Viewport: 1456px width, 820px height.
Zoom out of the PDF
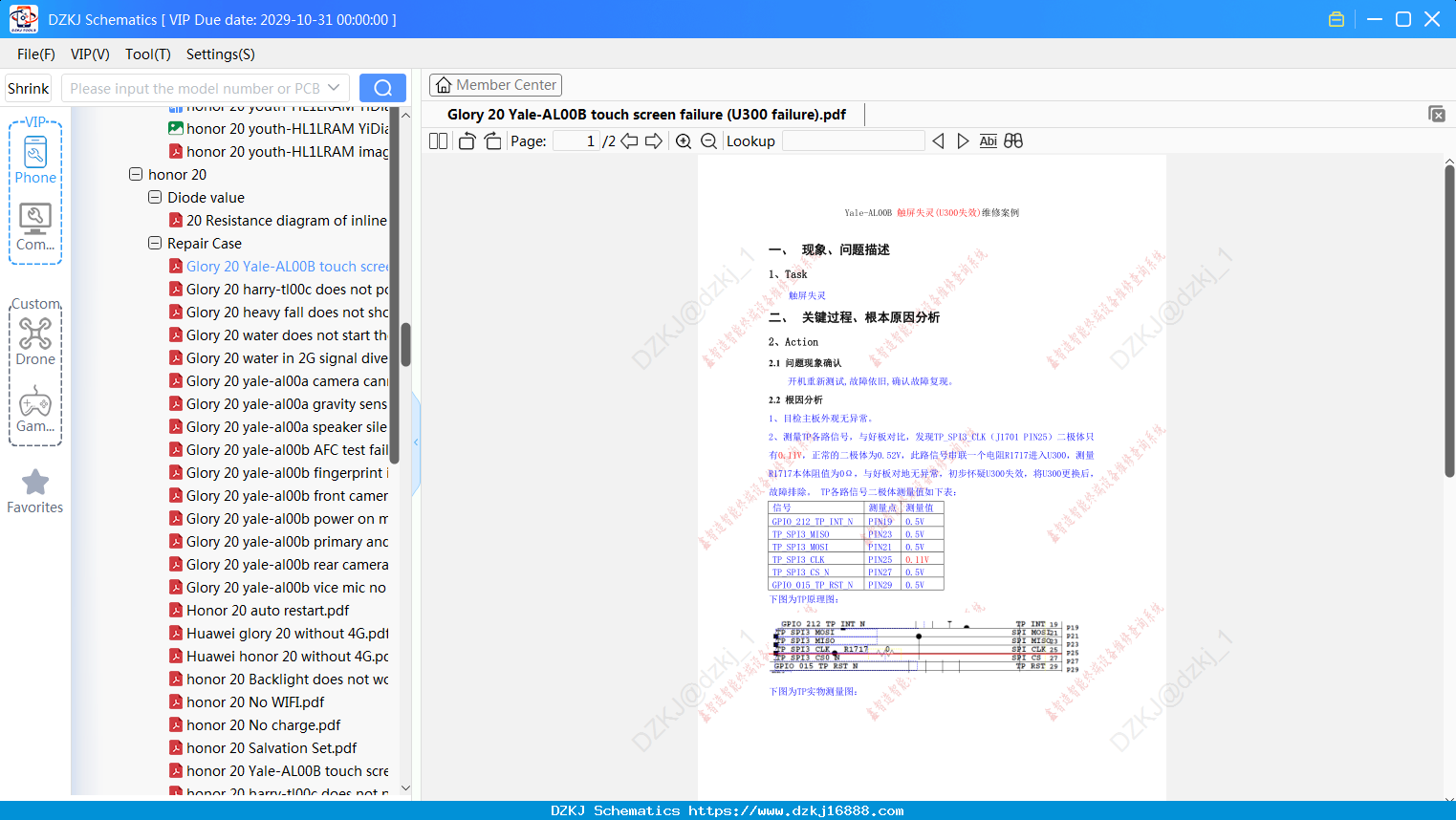[708, 141]
